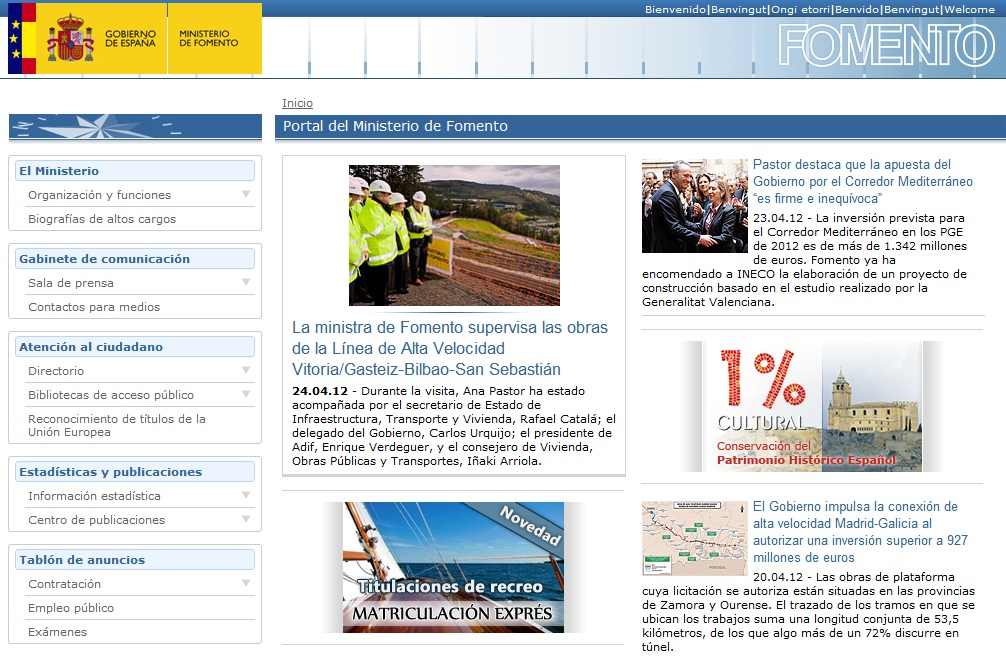Expand the Sala de prensa arrow
The width and height of the screenshot is (1006, 656).
245,282
